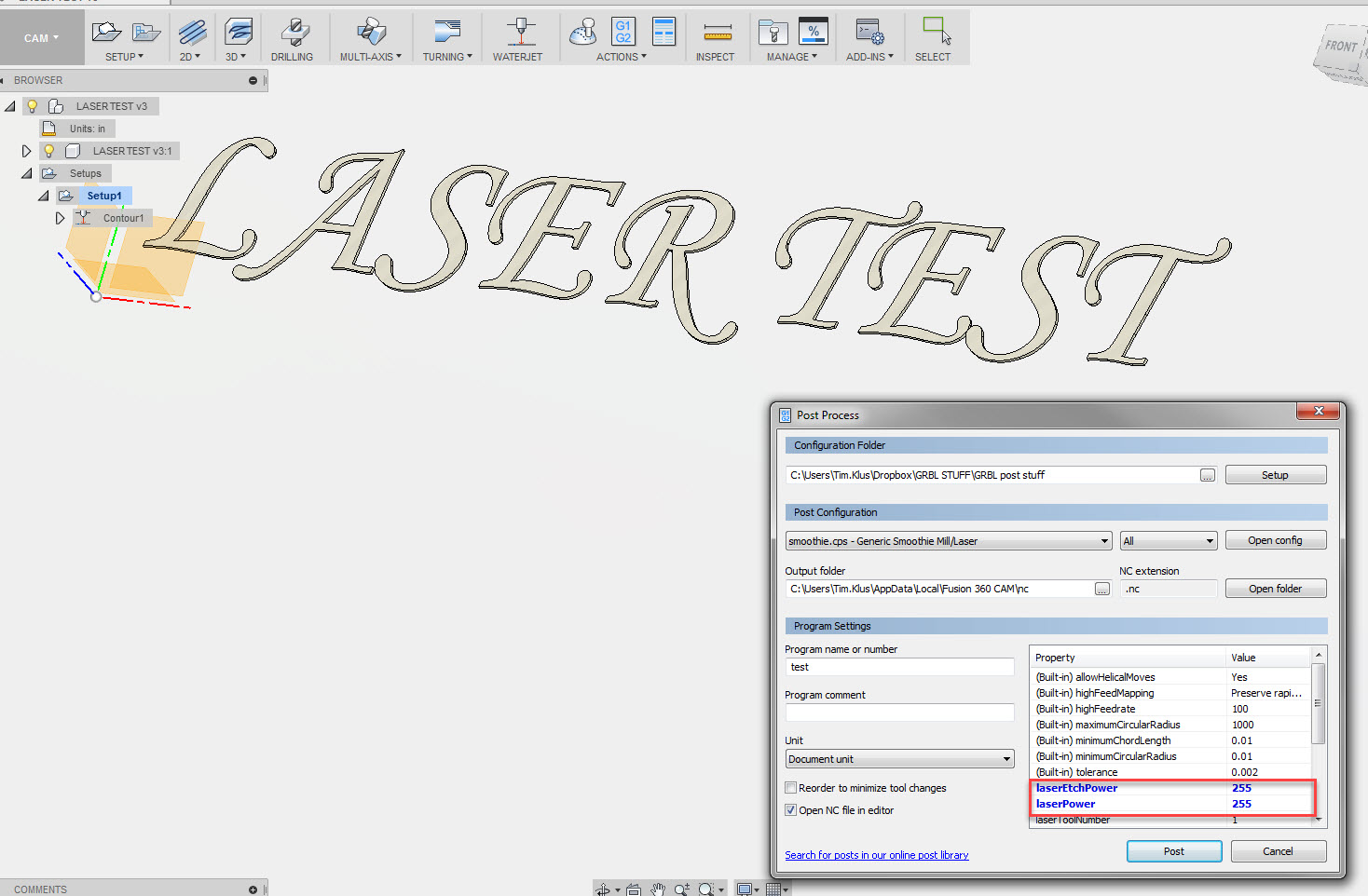Toggle light bulb visibility for LASER TEST v3:1
This screenshot has height=896, width=1368.
tap(49, 151)
